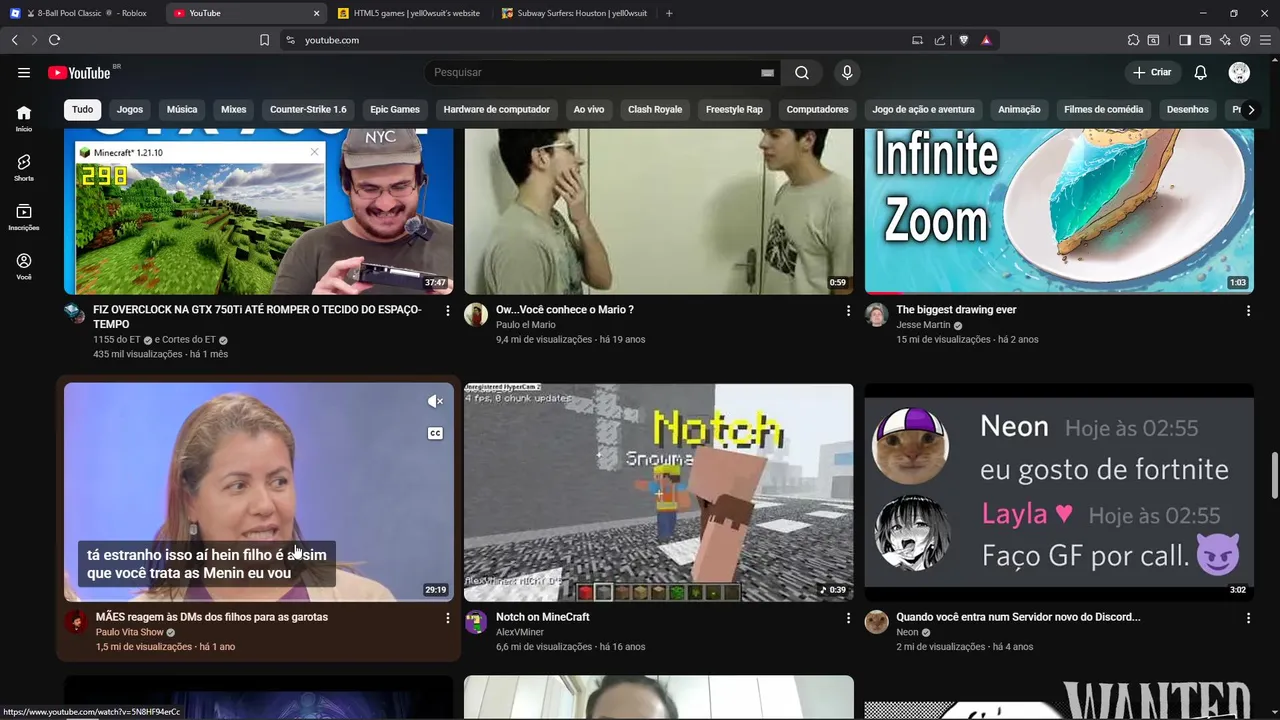Open the YouTube hamburger guide menu

coord(24,72)
